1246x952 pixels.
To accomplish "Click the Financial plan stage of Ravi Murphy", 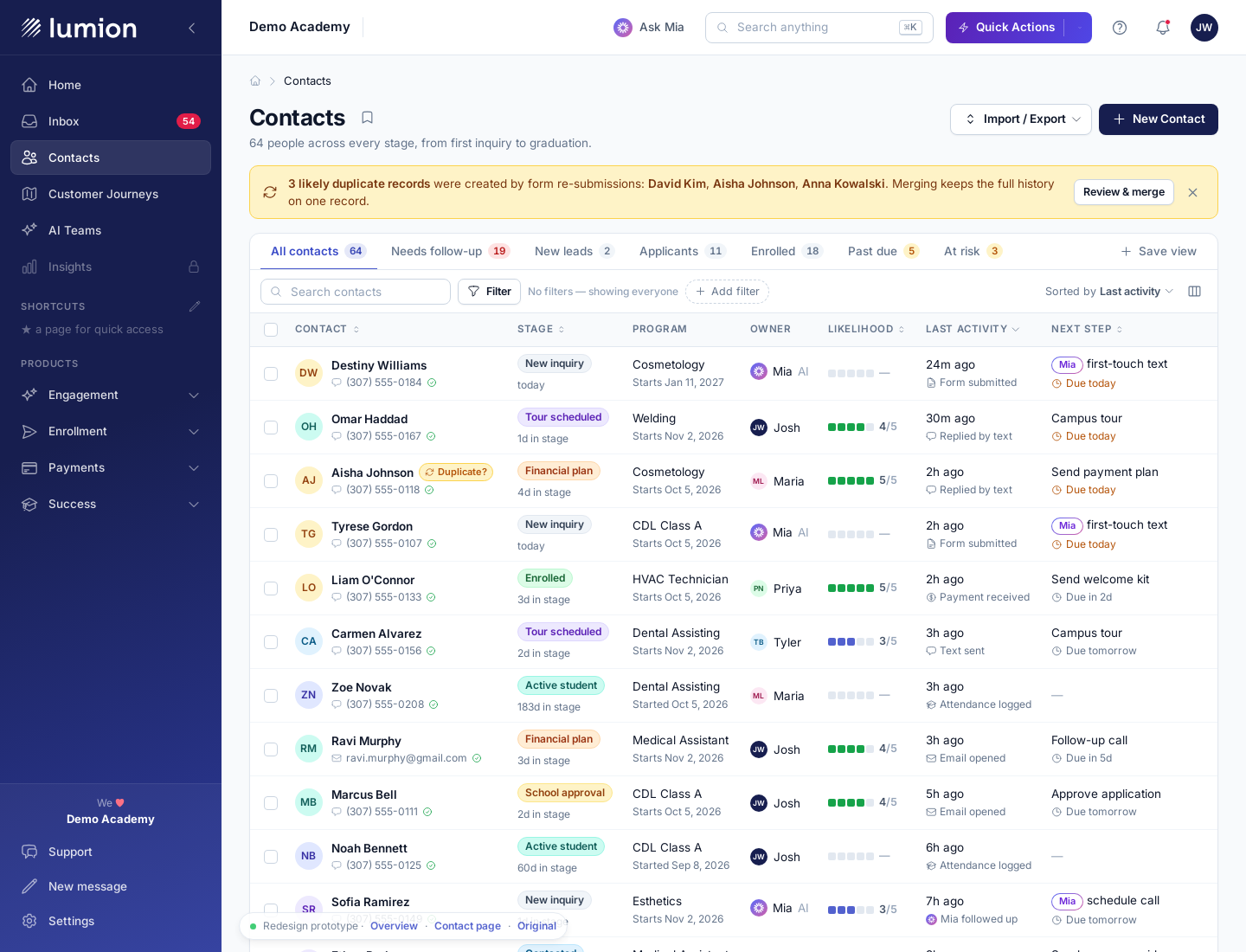I will 559,739.
